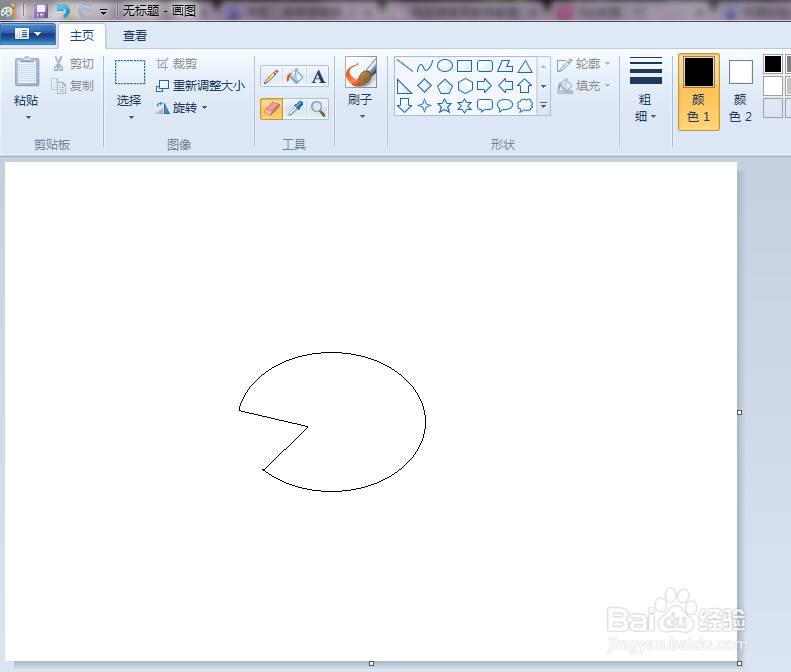
Task: Click the 刷子 brush tool button
Action: [x=361, y=81]
